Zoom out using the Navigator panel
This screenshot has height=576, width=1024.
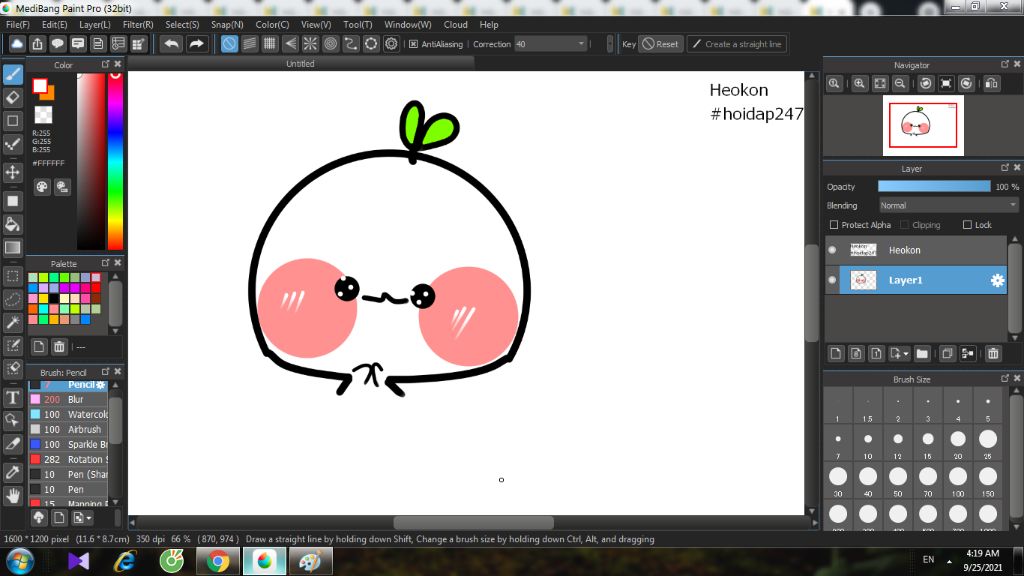click(x=900, y=84)
